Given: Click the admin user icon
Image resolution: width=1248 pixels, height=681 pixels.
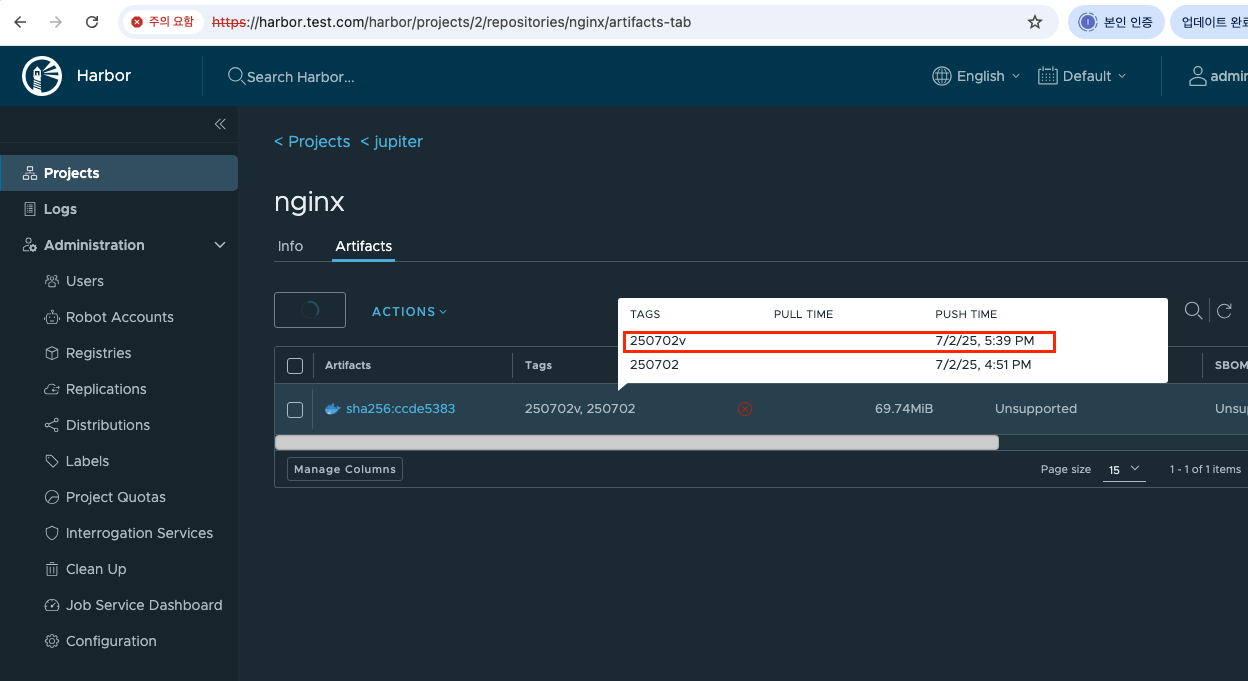Looking at the screenshot, I should pos(1197,76).
